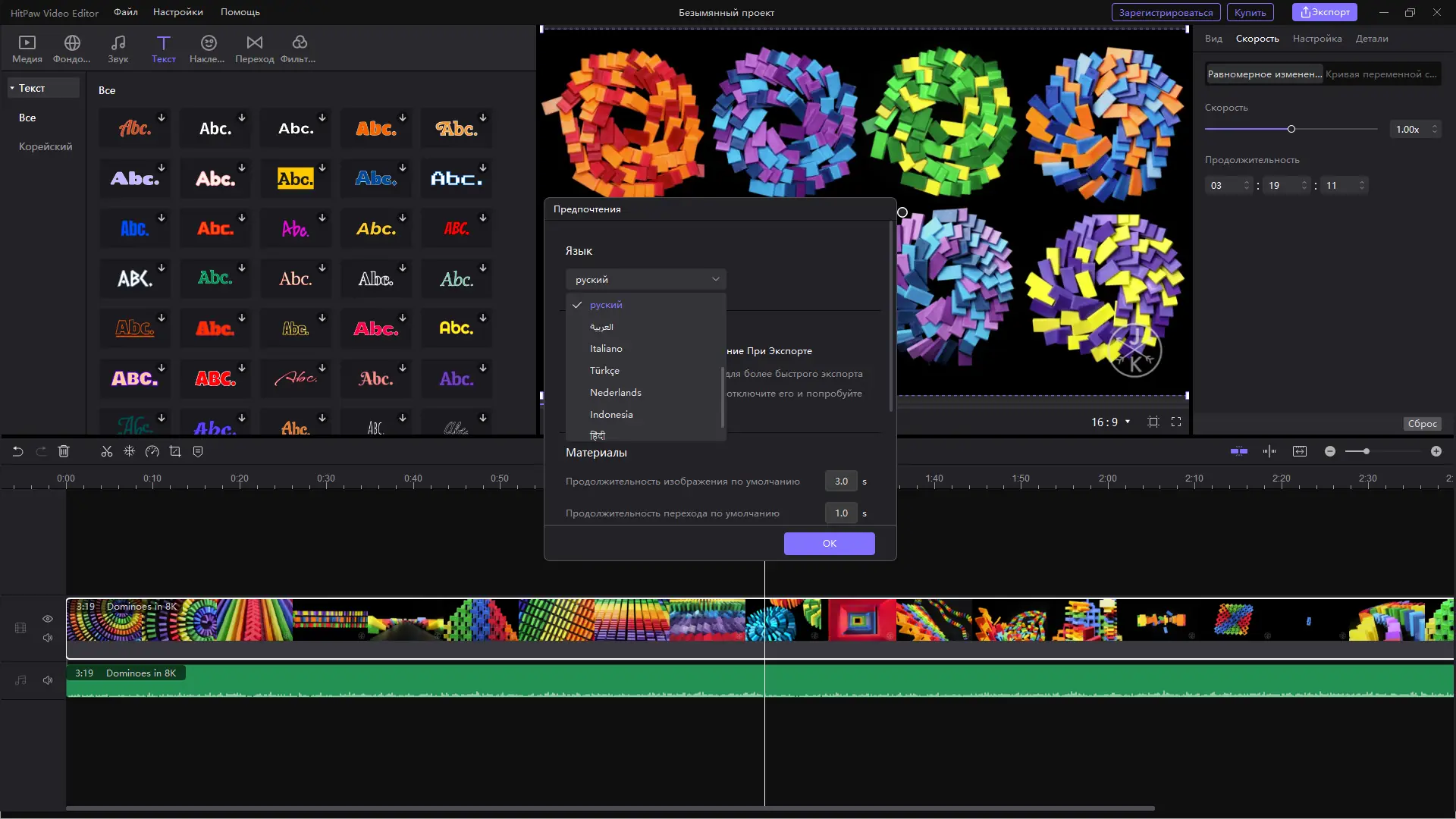The width and height of the screenshot is (1456, 819).
Task: Click the fit timeline to window icon
Action: pos(1299,451)
